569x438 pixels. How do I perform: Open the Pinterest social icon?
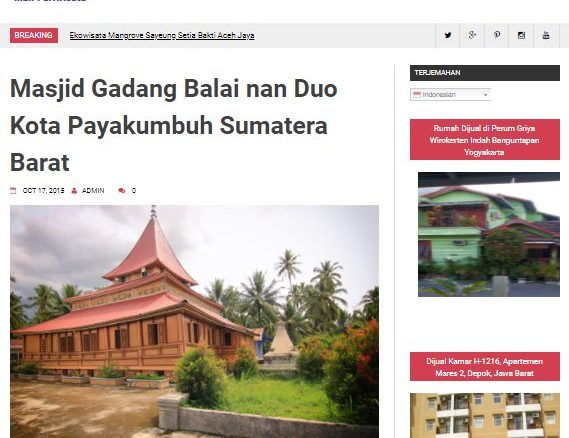[496, 35]
